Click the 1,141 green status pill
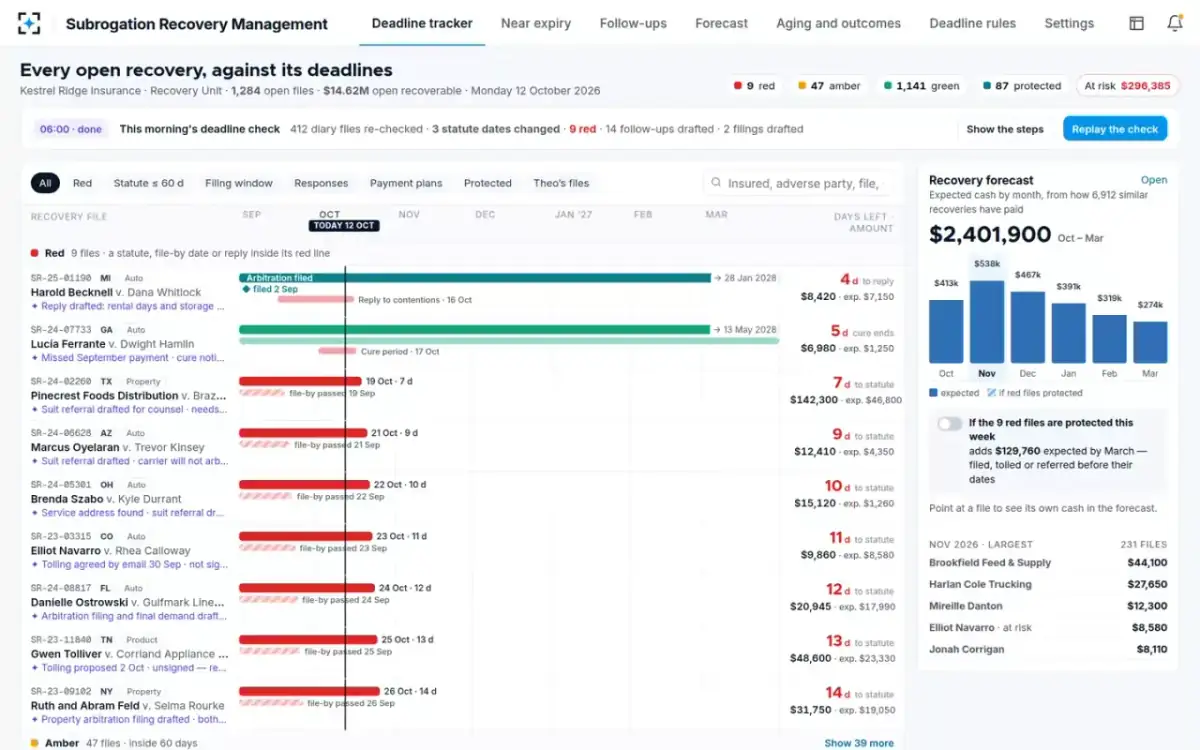Viewport: 1200px width, 750px height. [921, 86]
